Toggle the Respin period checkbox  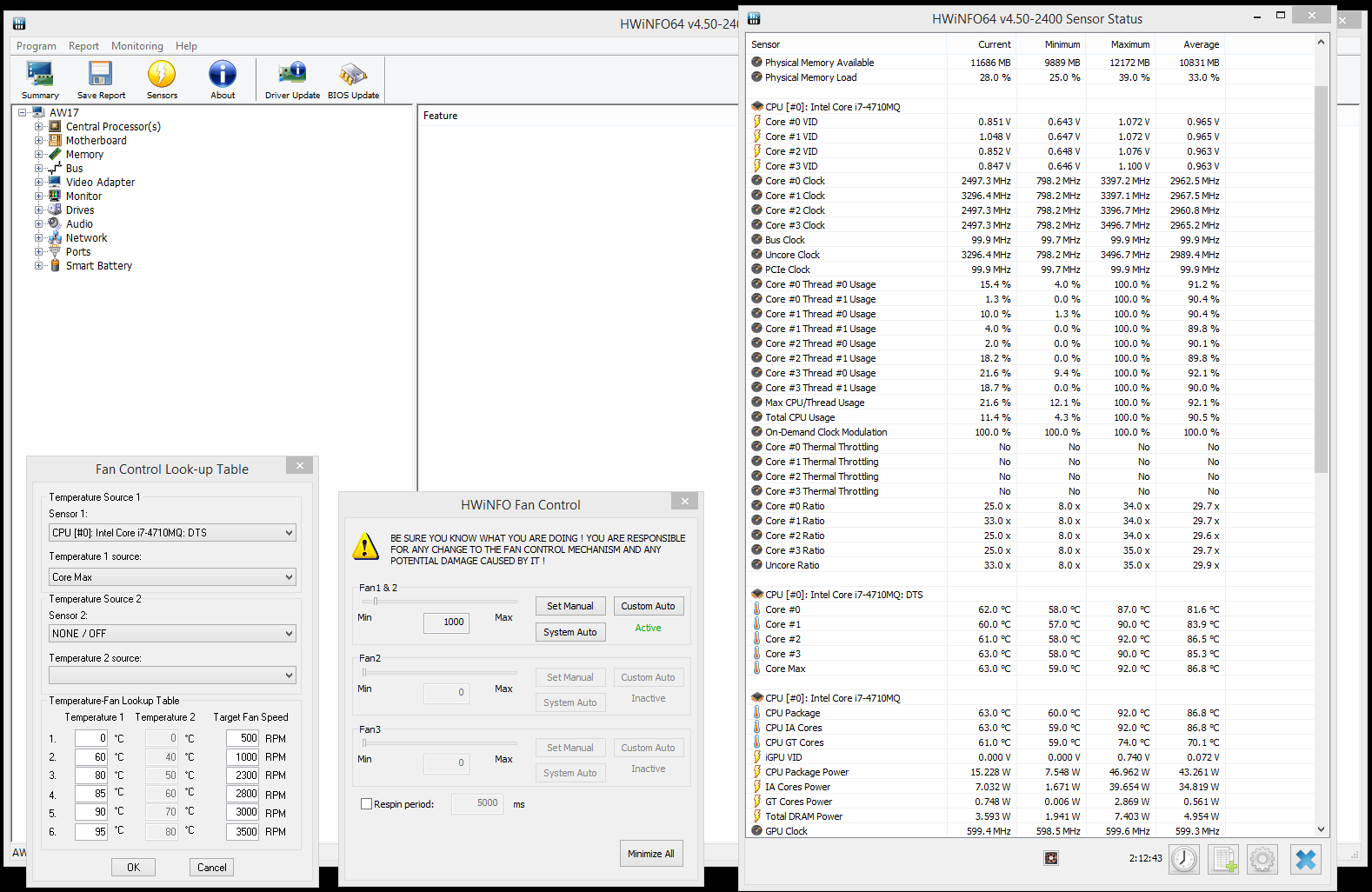(366, 804)
